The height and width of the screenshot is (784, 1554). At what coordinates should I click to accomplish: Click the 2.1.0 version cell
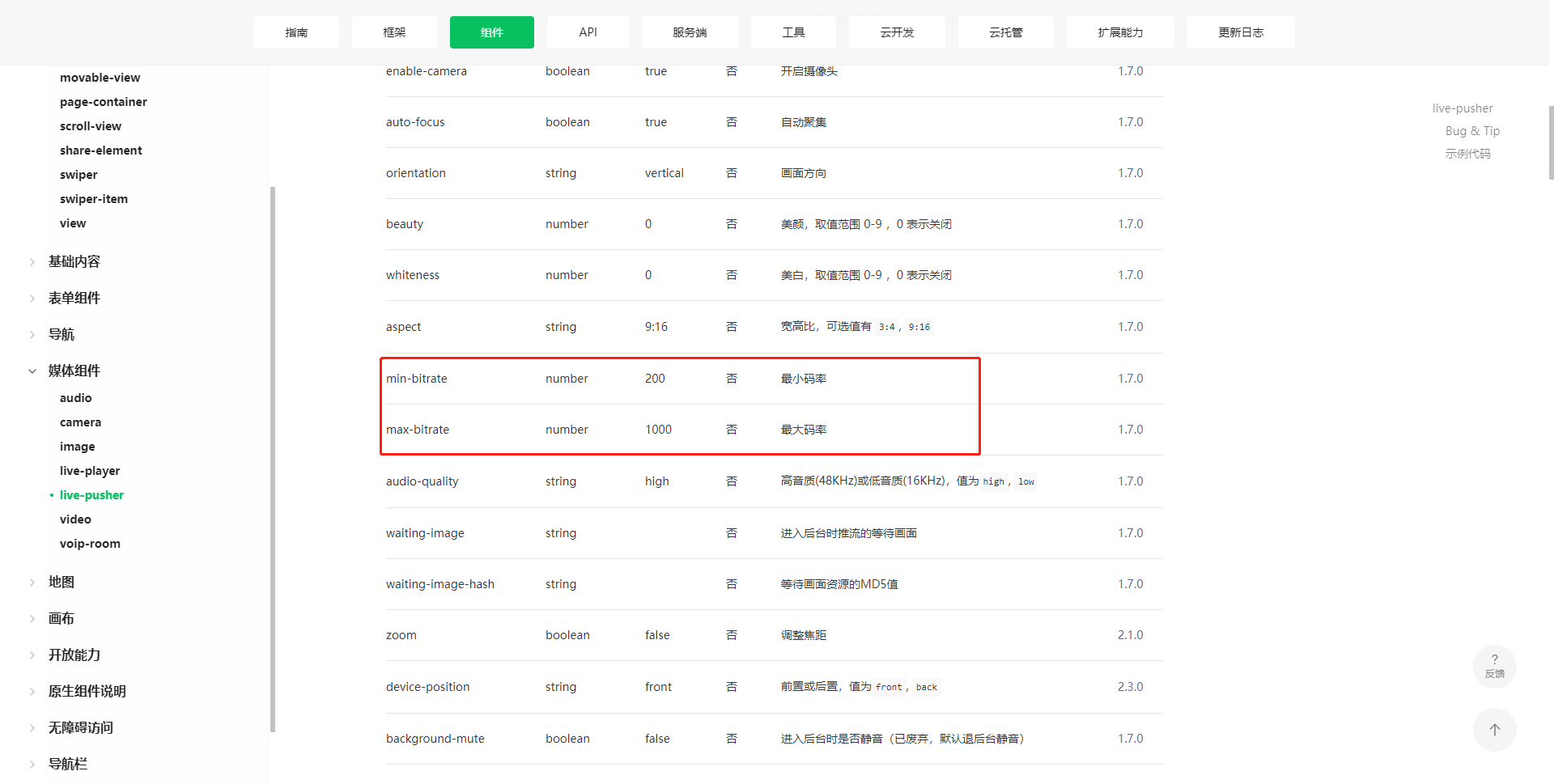[x=1131, y=635]
